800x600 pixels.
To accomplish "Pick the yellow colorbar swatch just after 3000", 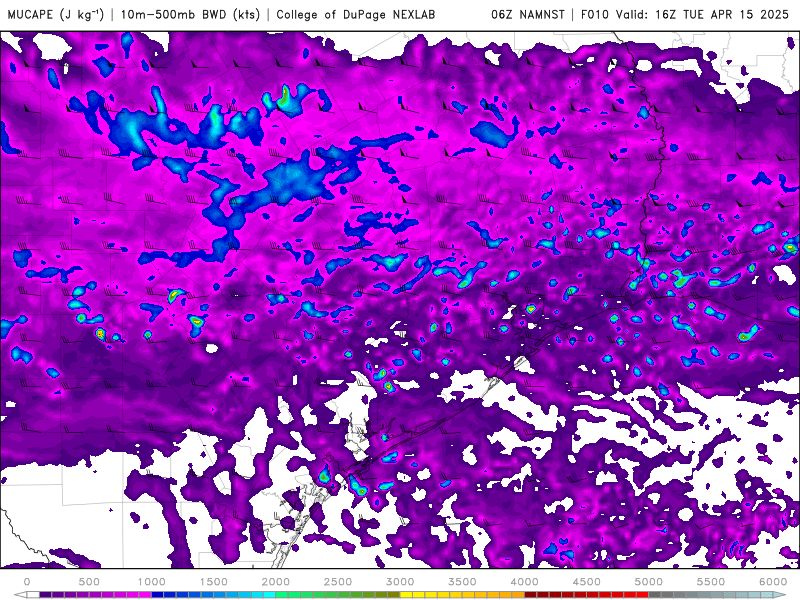I will (407, 595).
